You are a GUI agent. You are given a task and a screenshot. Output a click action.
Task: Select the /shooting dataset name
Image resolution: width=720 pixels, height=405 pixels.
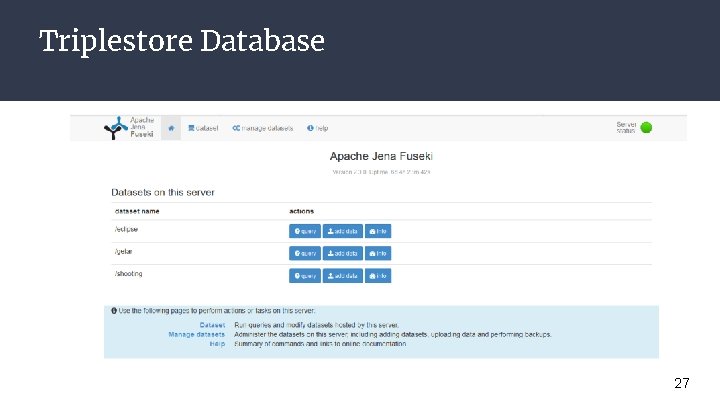point(128,274)
